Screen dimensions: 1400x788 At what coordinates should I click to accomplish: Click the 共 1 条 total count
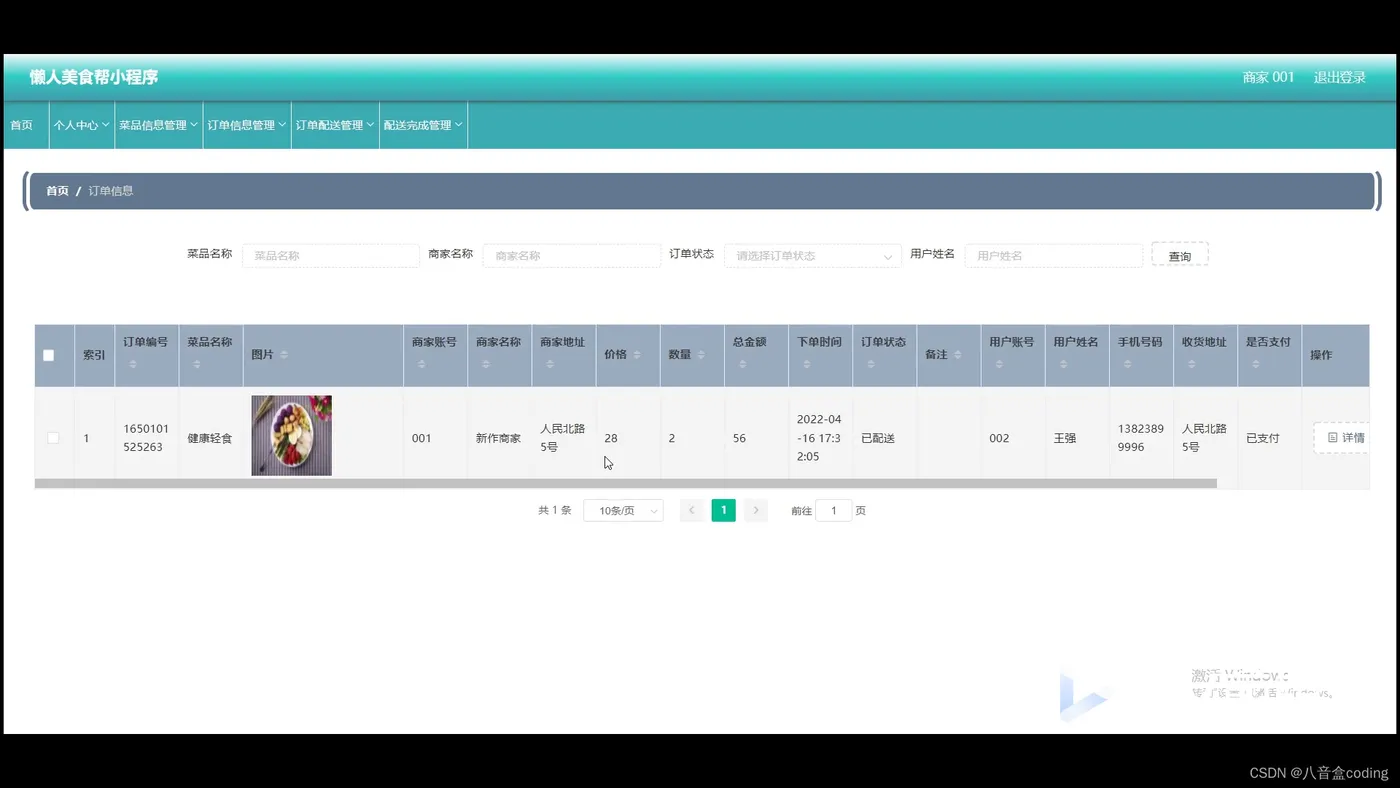coord(555,511)
